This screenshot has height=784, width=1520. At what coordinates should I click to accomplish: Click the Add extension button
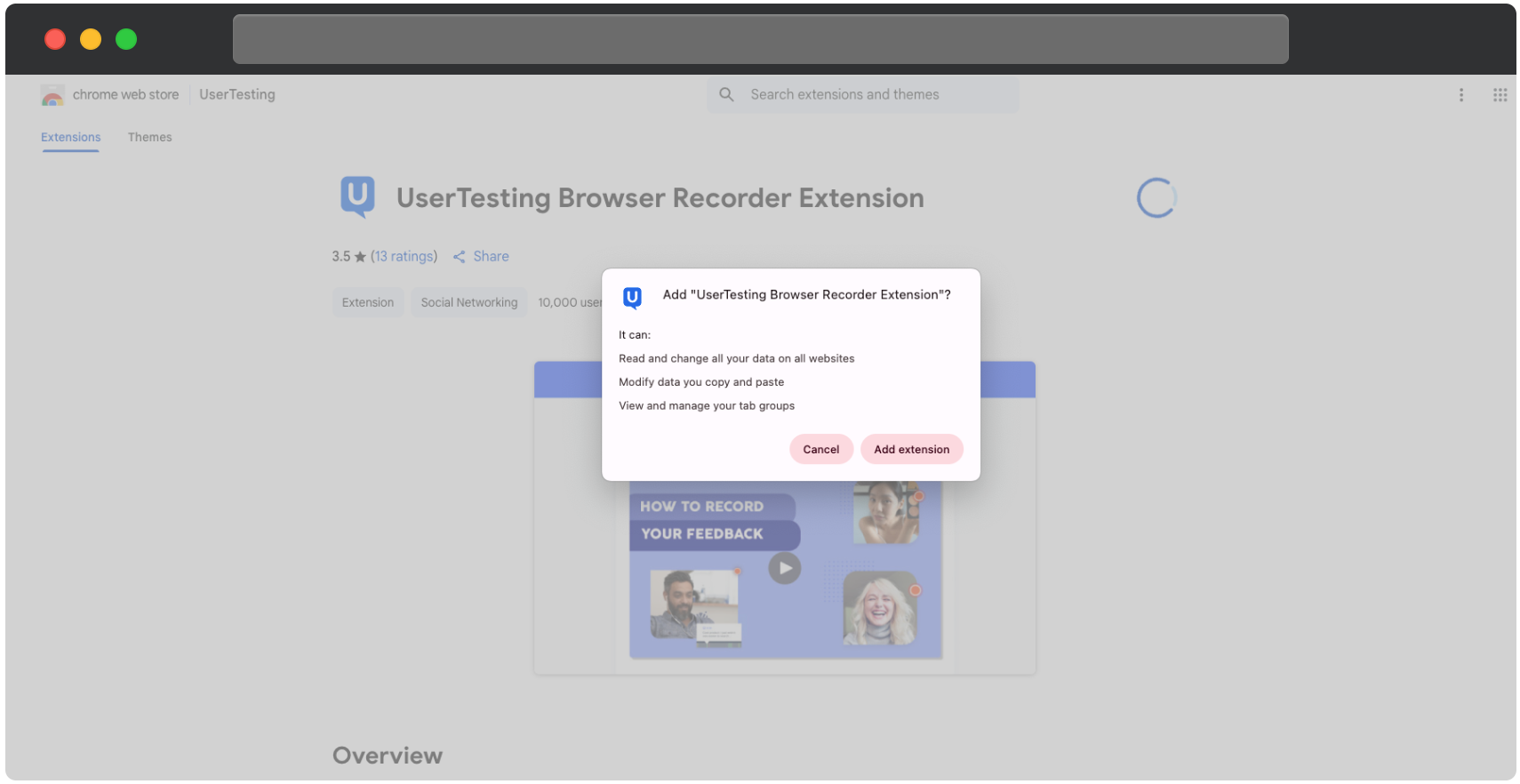pos(911,449)
